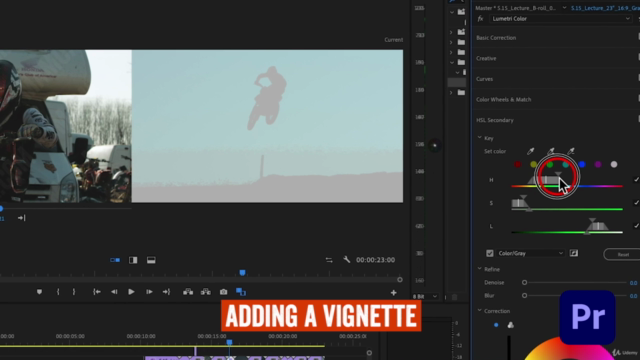Select the Master 5.15_Lecture_B-roll clip tab
This screenshot has height=360, width=640.
coord(516,8)
